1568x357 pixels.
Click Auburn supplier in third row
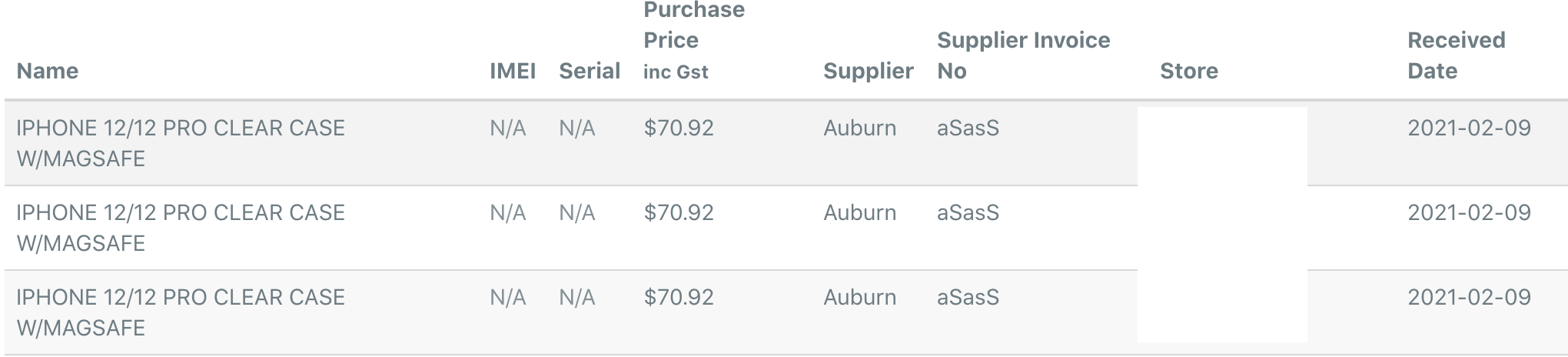click(x=860, y=297)
